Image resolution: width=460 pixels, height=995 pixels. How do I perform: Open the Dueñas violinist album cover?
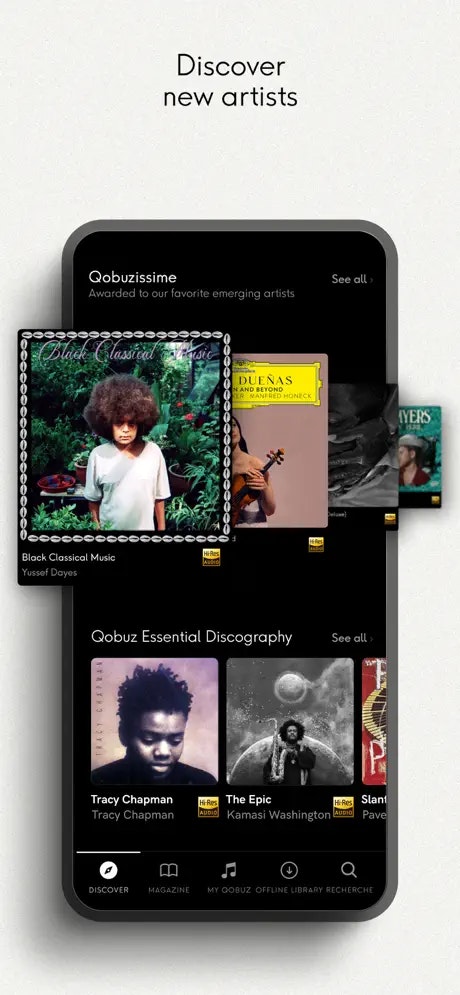tap(279, 440)
